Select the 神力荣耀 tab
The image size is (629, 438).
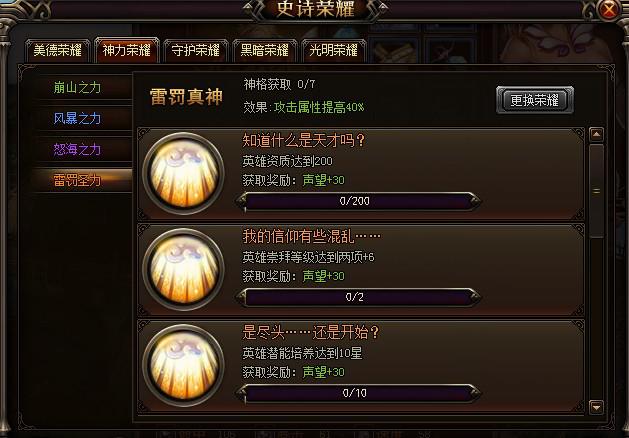[126, 51]
